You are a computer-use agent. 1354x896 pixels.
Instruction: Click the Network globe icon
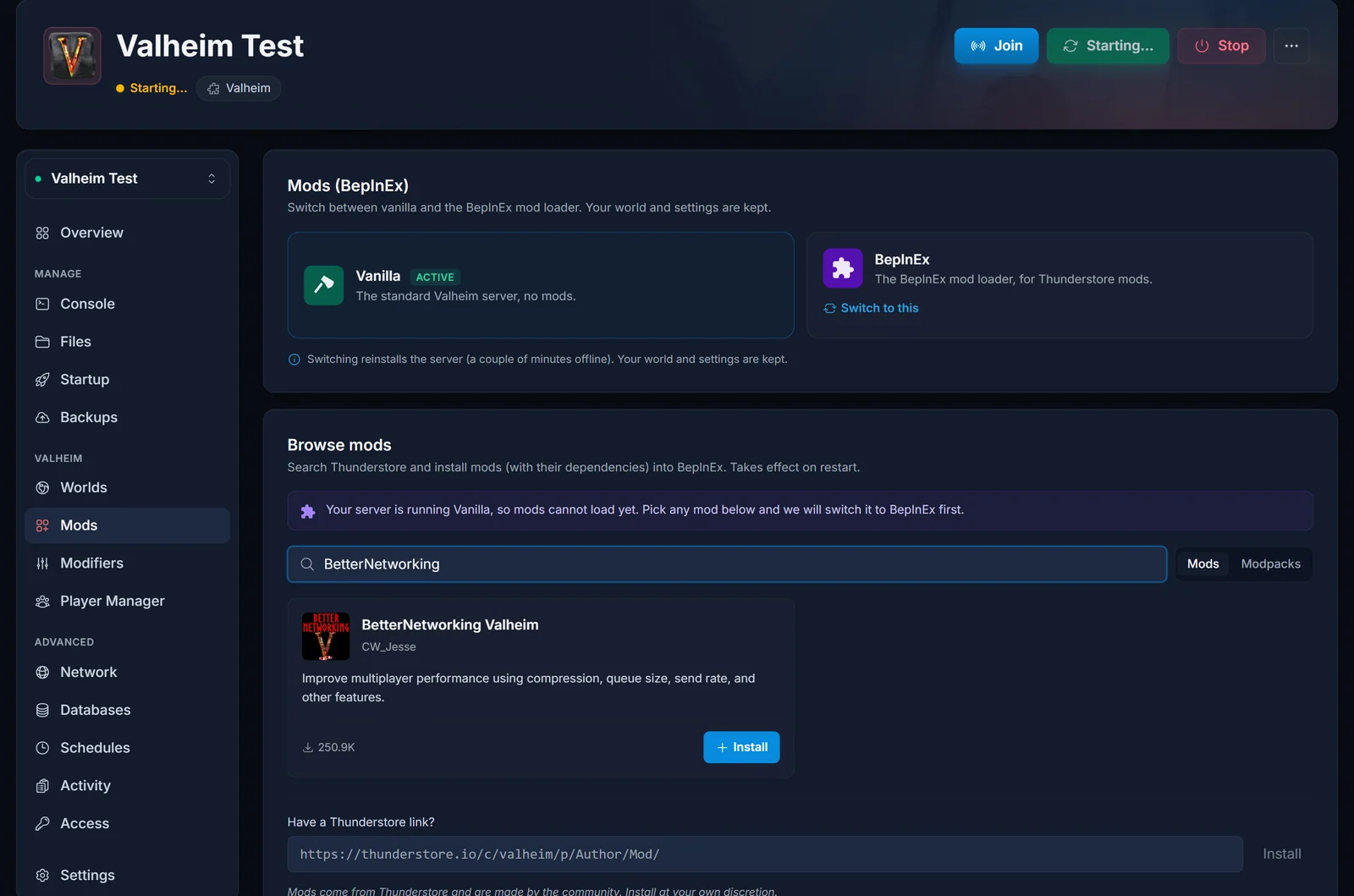42,672
